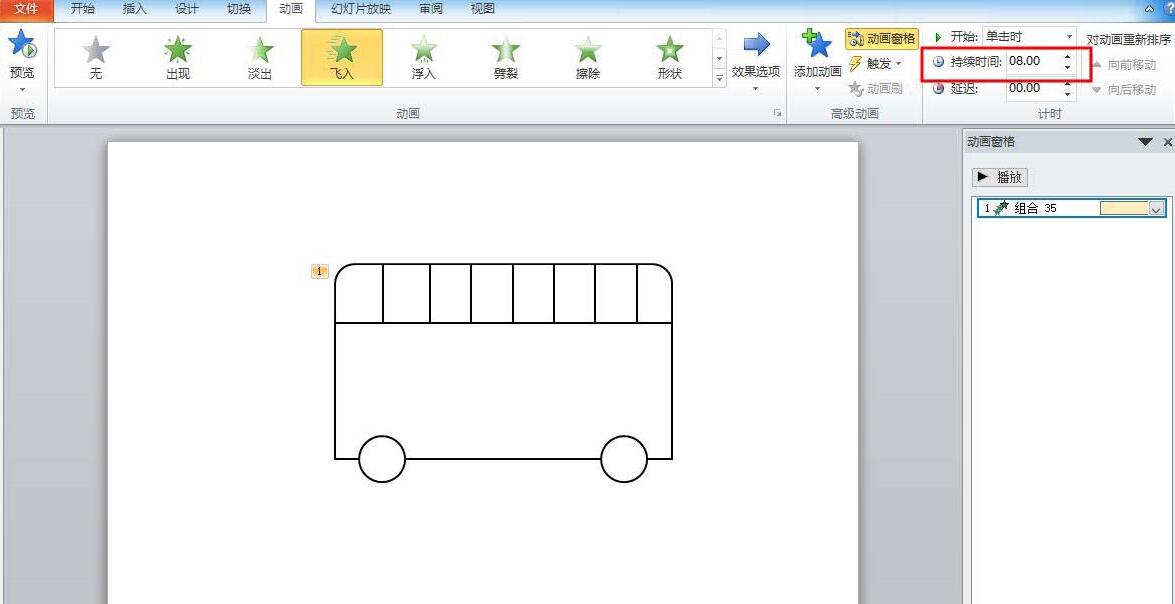Select the 无 (none) animation effect
This screenshot has height=604, width=1175.
96,58
